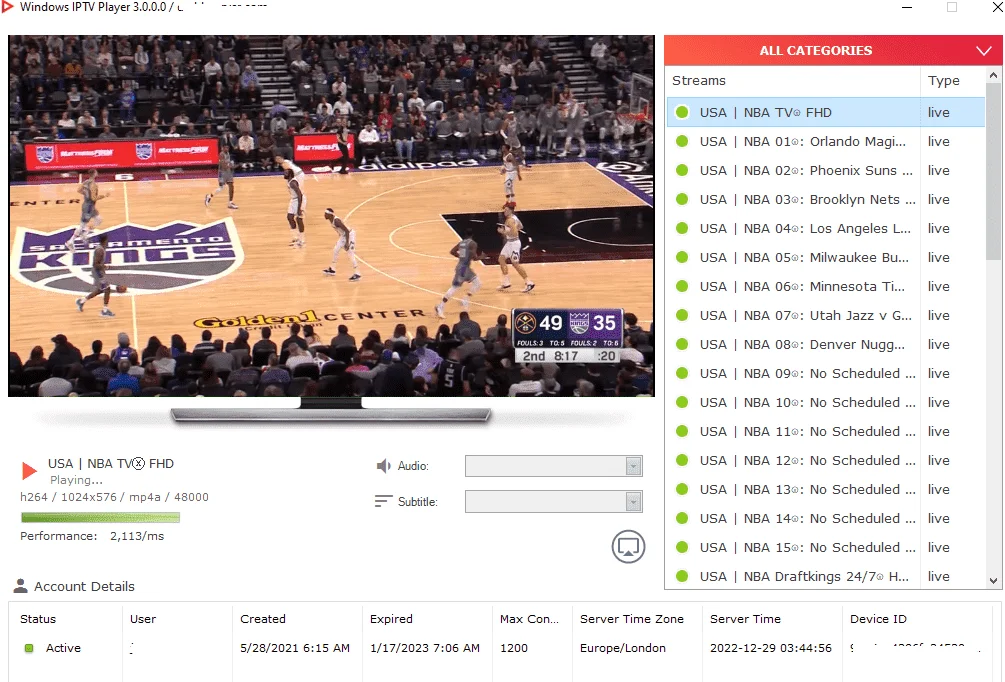This screenshot has width=1005, height=682.
Task: Click green dot beside NBA 14 stream
Action: click(682, 518)
